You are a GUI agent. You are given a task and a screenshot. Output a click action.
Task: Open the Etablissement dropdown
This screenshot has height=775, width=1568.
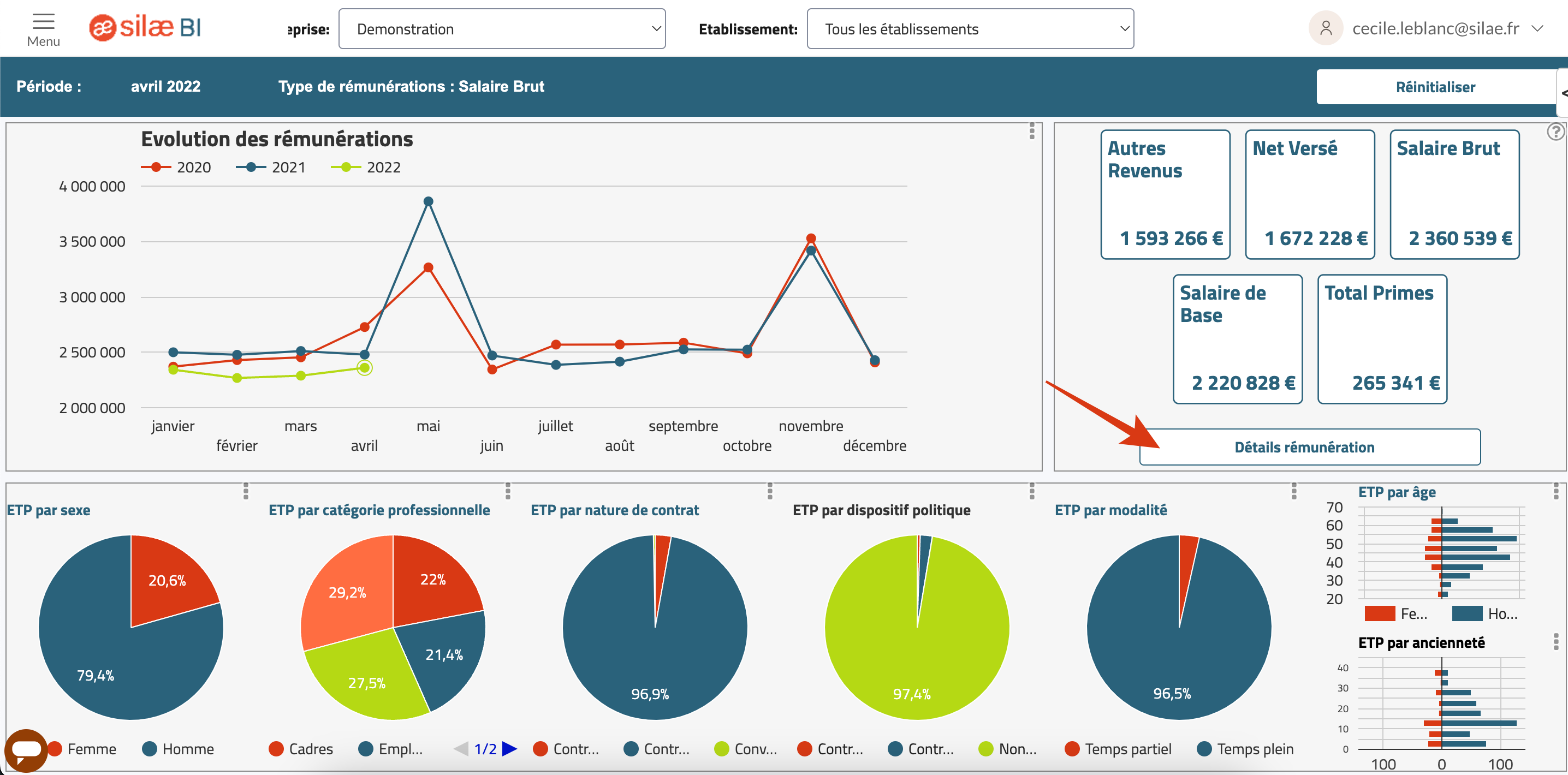pos(970,28)
